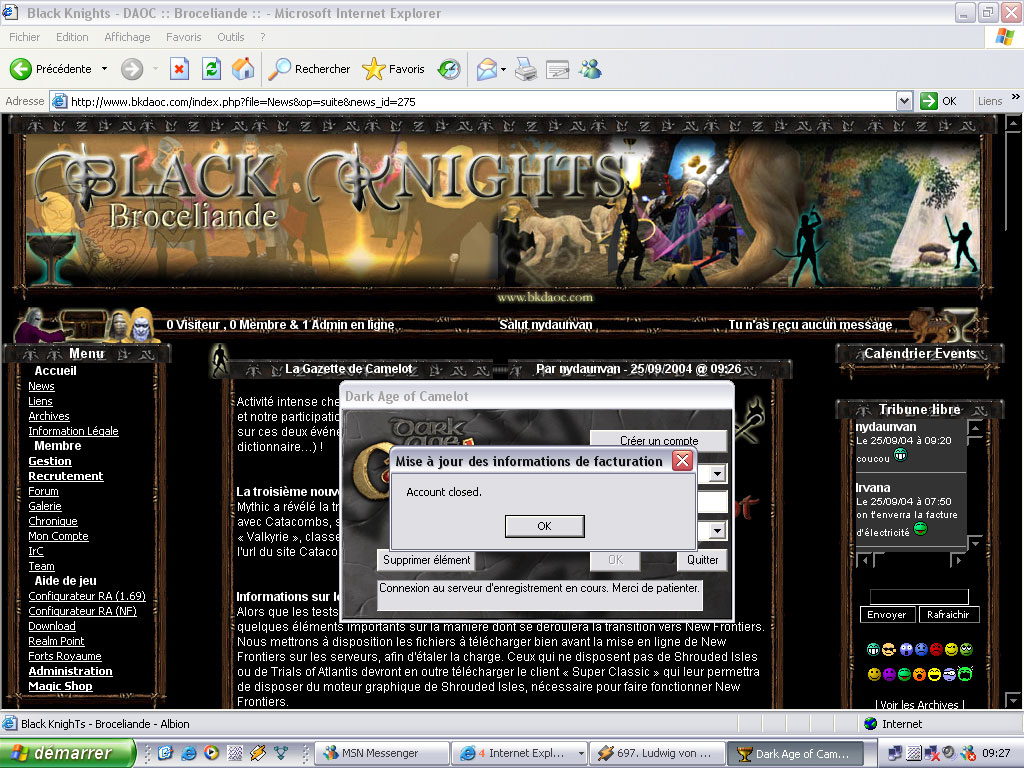Viewport: 1024px width, 768px height.
Task: Open the Favoris star toolbar button
Action: 393,69
